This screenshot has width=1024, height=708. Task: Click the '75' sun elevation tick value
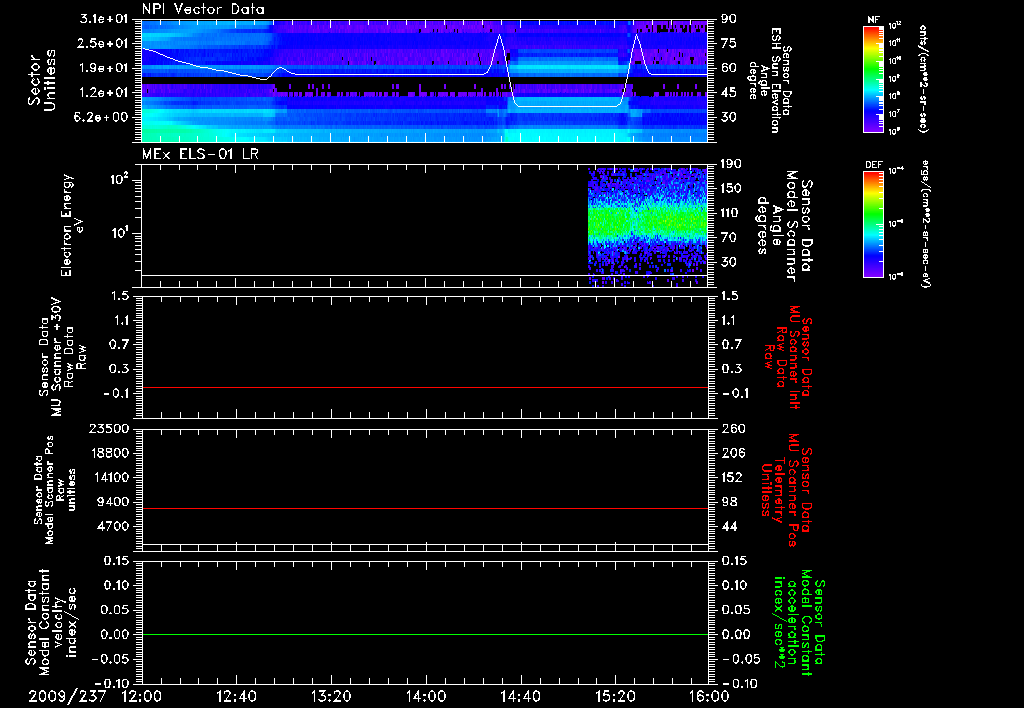tap(728, 43)
